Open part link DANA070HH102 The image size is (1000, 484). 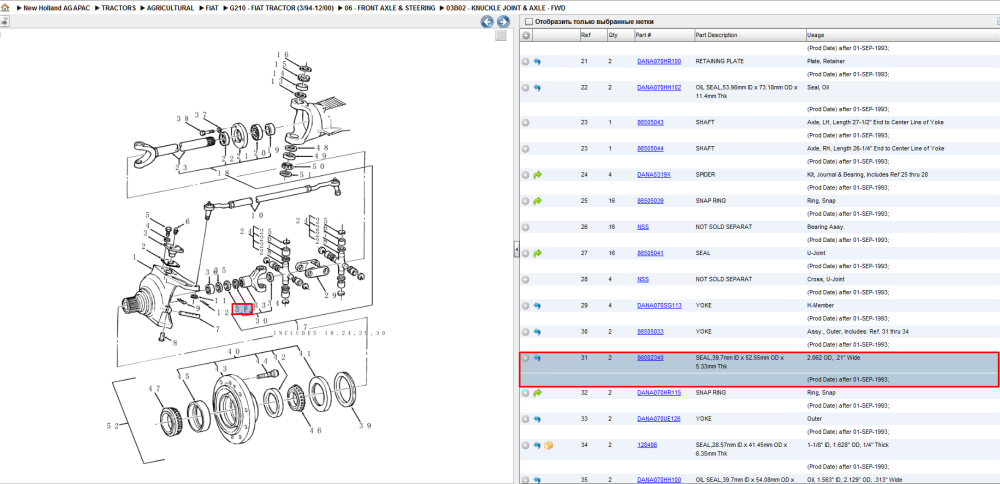tap(659, 88)
